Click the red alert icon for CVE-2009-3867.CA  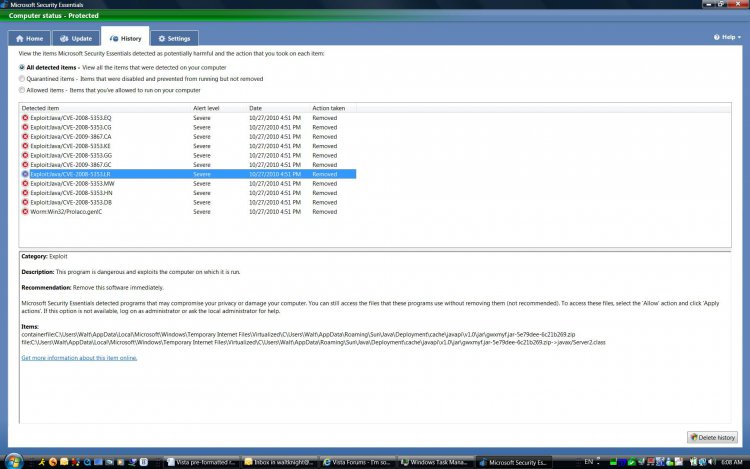point(25,136)
